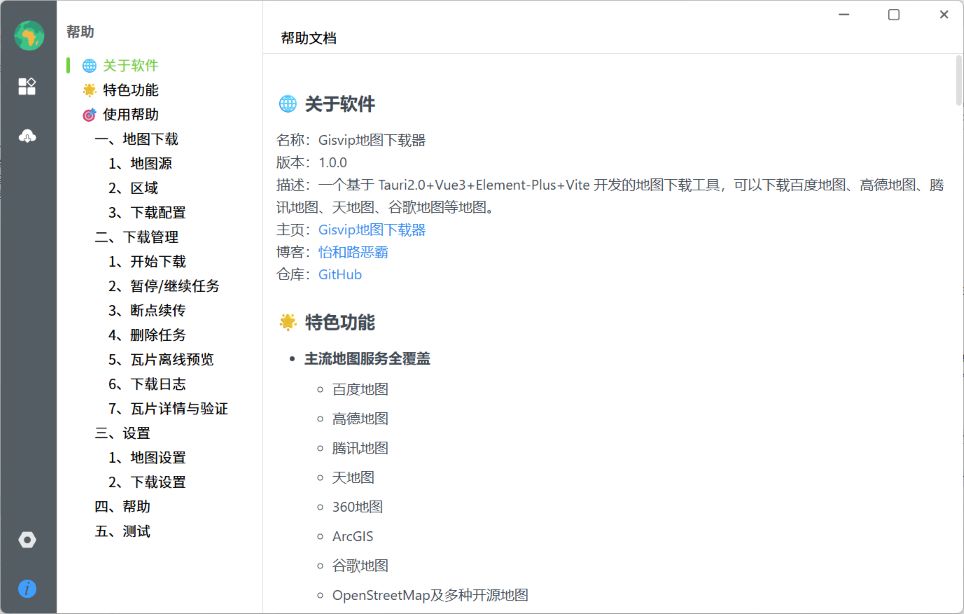Open settings via the hexagon icon
Image resolution: width=964 pixels, height=614 pixels.
pyautogui.click(x=27, y=540)
